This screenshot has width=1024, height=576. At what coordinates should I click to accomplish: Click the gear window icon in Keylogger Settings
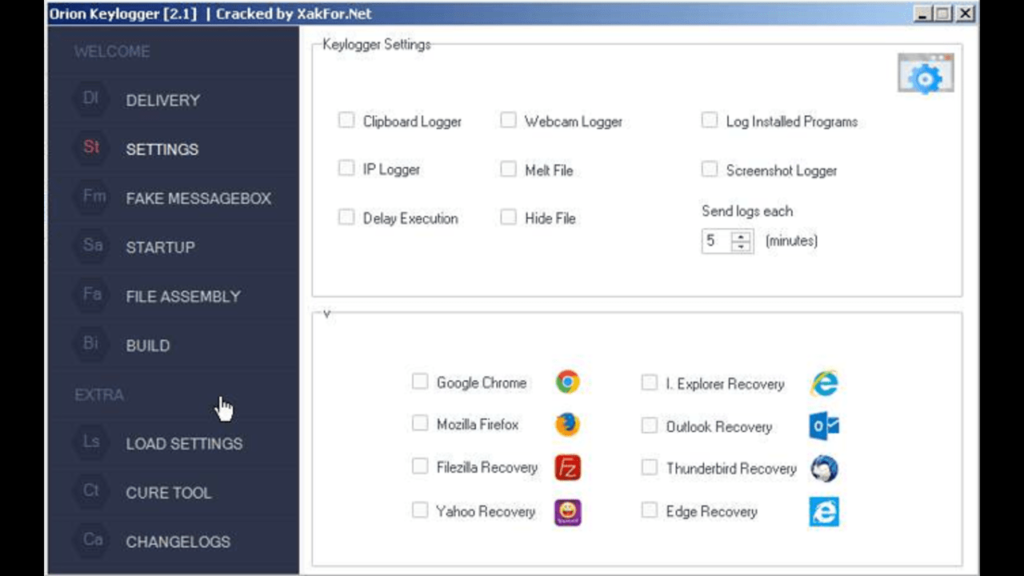pyautogui.click(x=925, y=73)
